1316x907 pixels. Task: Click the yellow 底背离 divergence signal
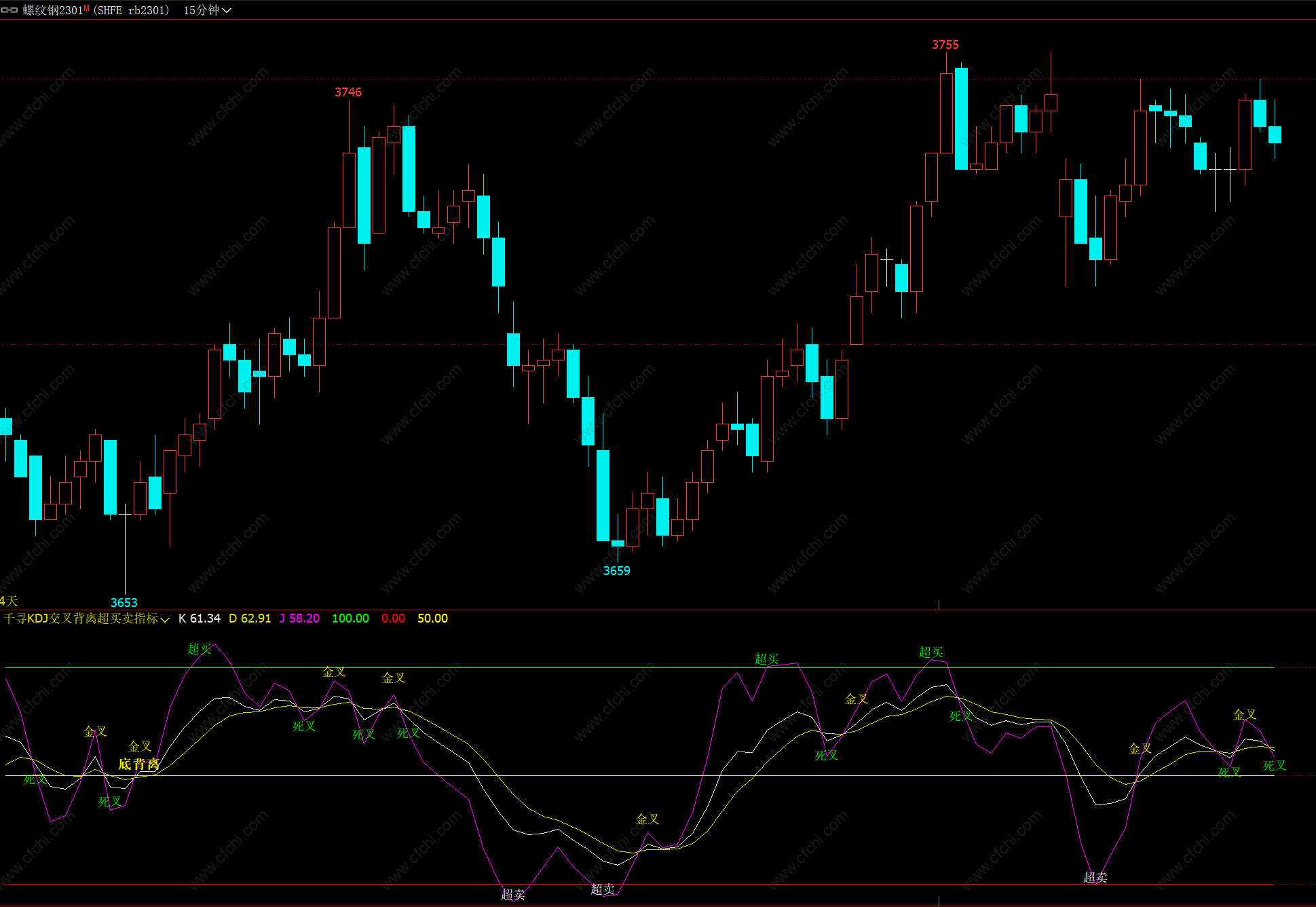[138, 764]
